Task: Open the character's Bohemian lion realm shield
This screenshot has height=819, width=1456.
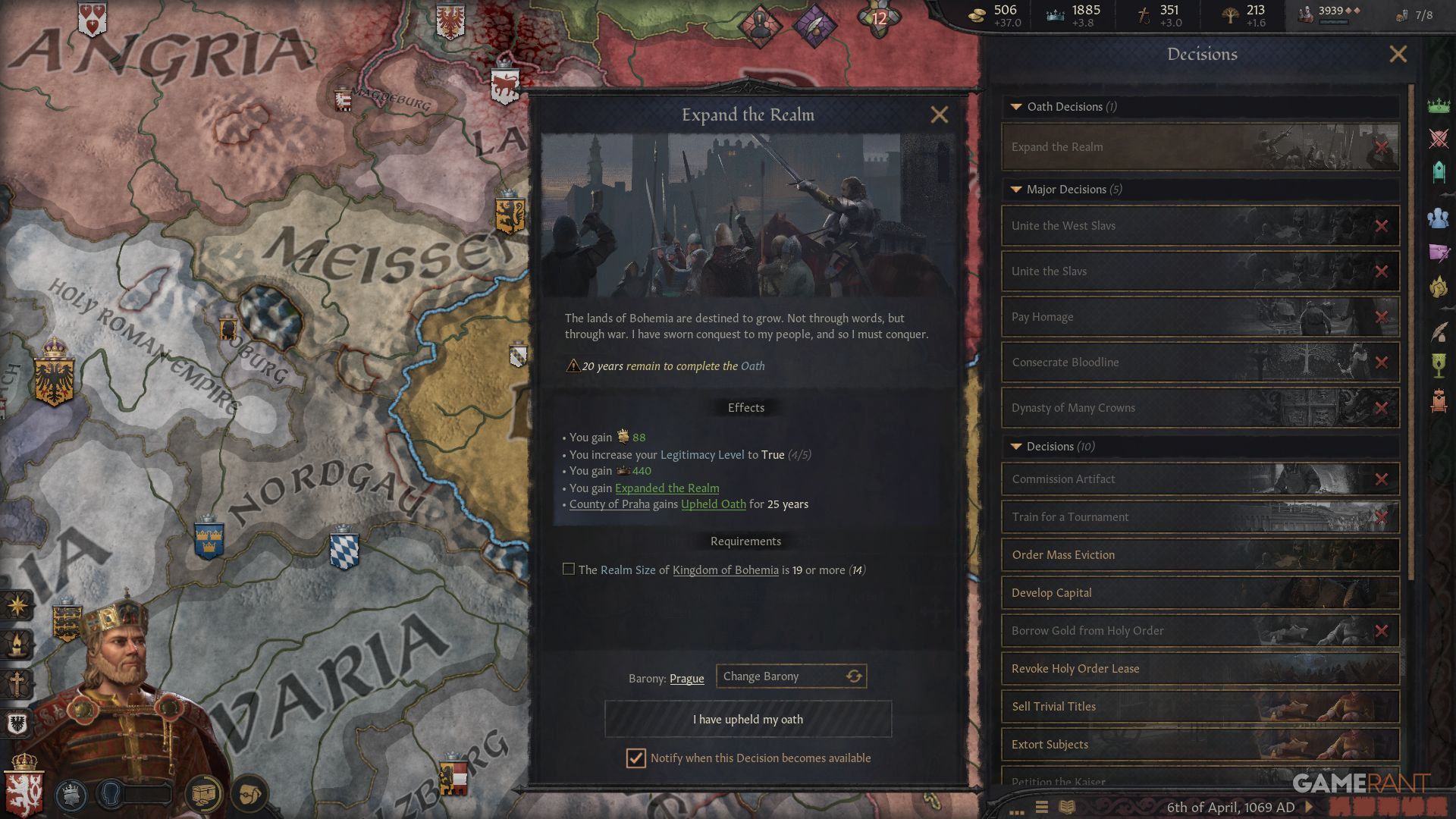Action: click(x=24, y=789)
